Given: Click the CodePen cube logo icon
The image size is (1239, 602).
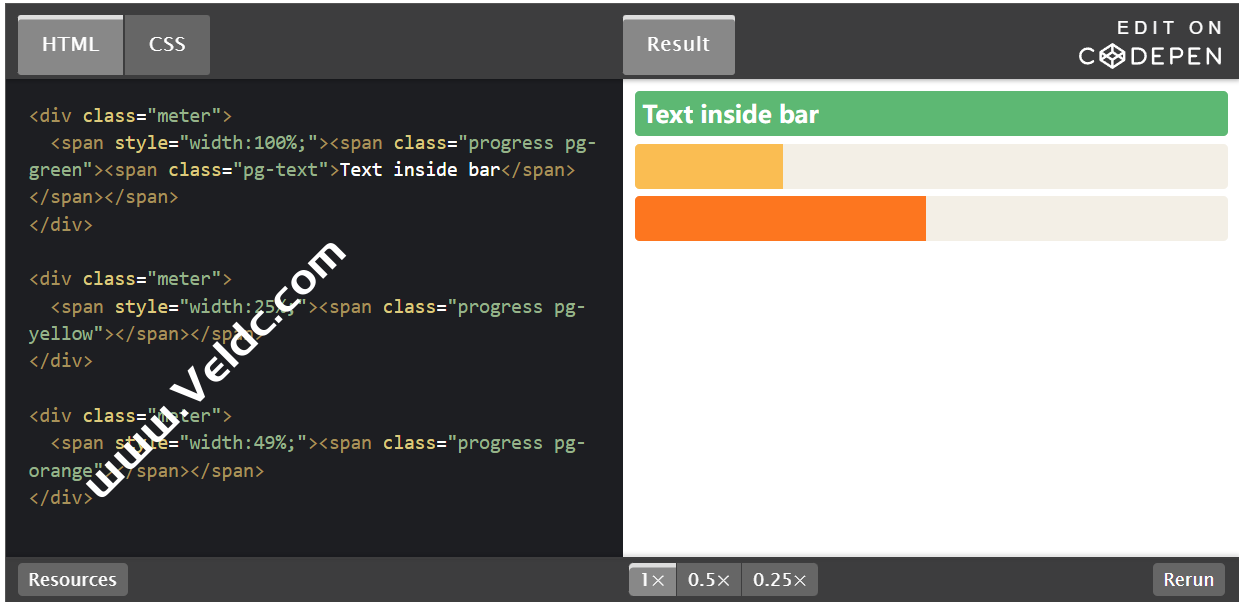Looking at the screenshot, I should coord(1112,57).
